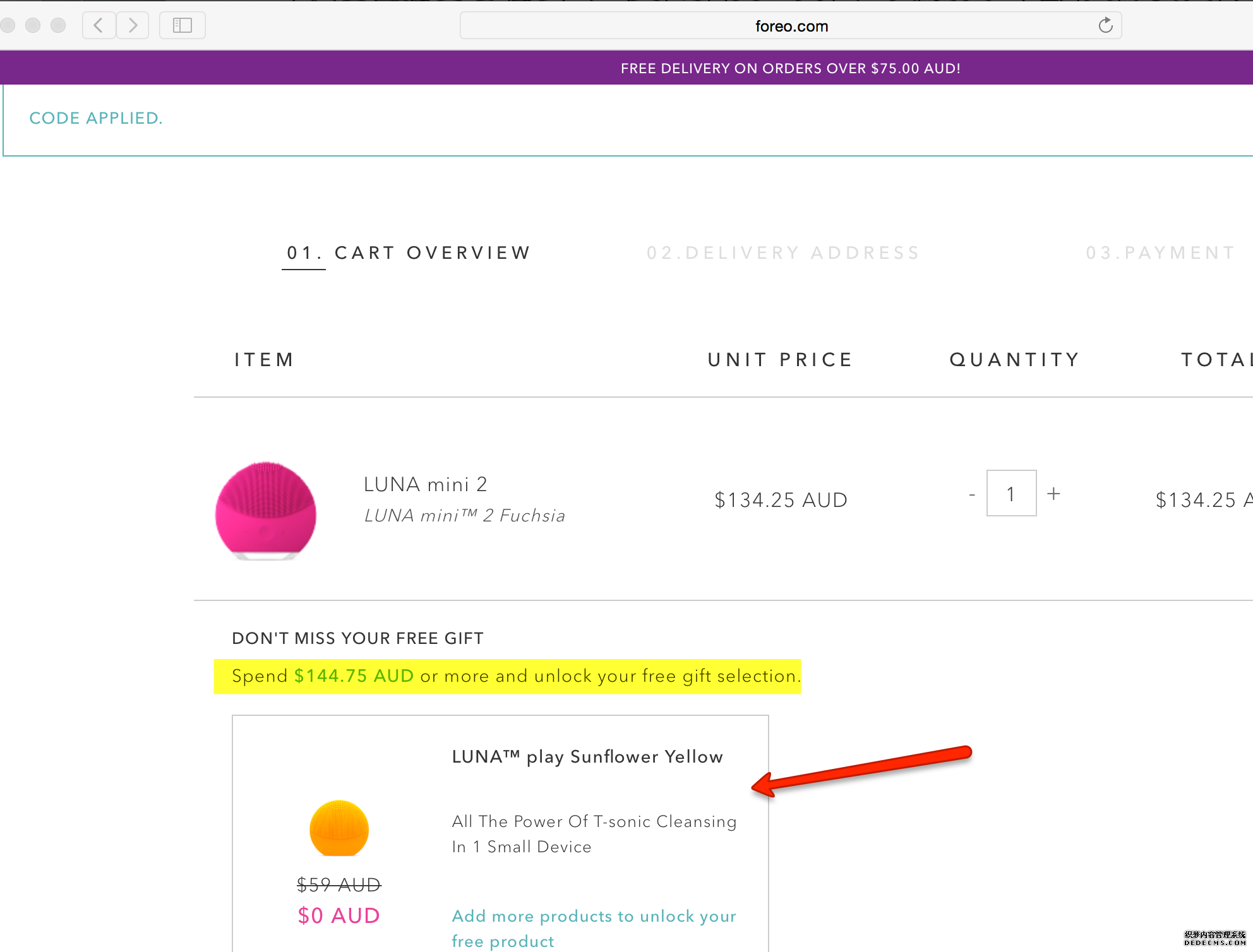1253x952 pixels.
Task: Click the foreo.com address bar
Action: (x=791, y=26)
